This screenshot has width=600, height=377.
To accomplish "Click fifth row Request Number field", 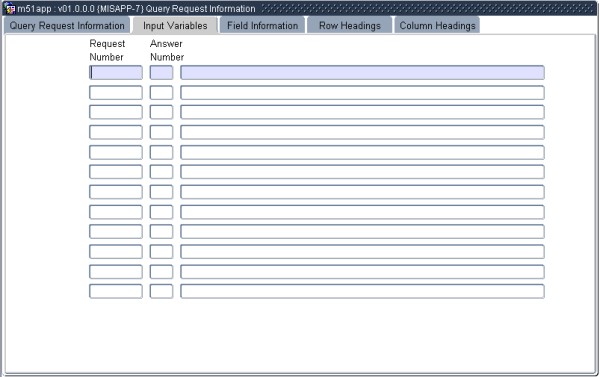I will (x=116, y=152).
